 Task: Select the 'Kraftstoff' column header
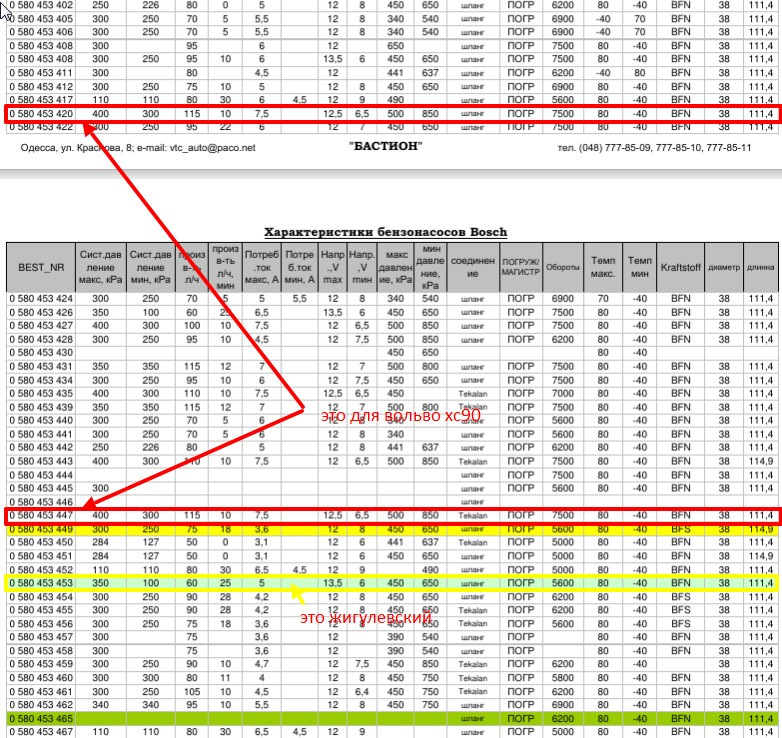[681, 267]
